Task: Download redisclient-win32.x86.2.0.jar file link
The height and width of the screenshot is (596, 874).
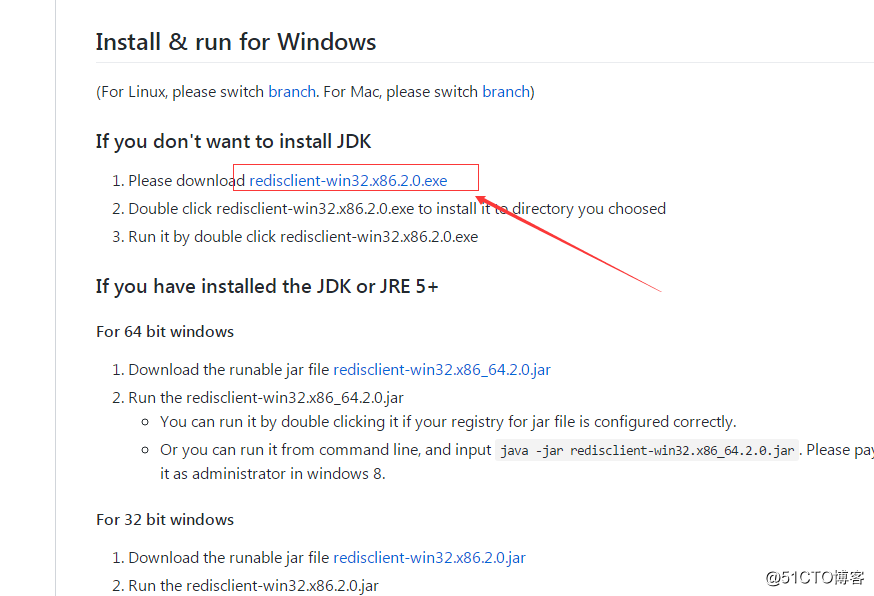Action: pos(429,558)
